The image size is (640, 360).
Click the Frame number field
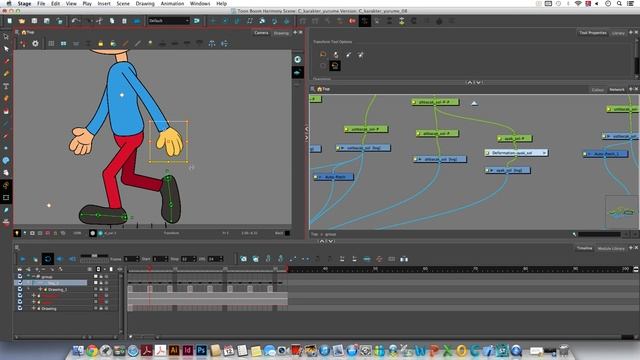131,259
